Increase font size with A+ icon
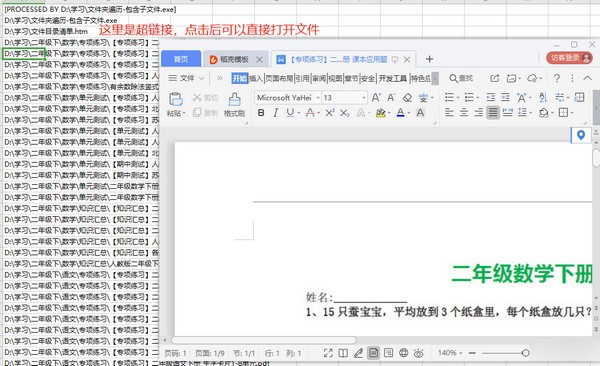This screenshot has height=366, width=600. point(376,98)
